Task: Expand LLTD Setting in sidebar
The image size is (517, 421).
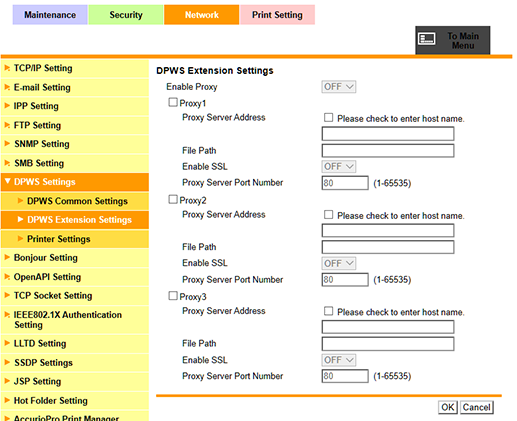Action: [x=75, y=344]
